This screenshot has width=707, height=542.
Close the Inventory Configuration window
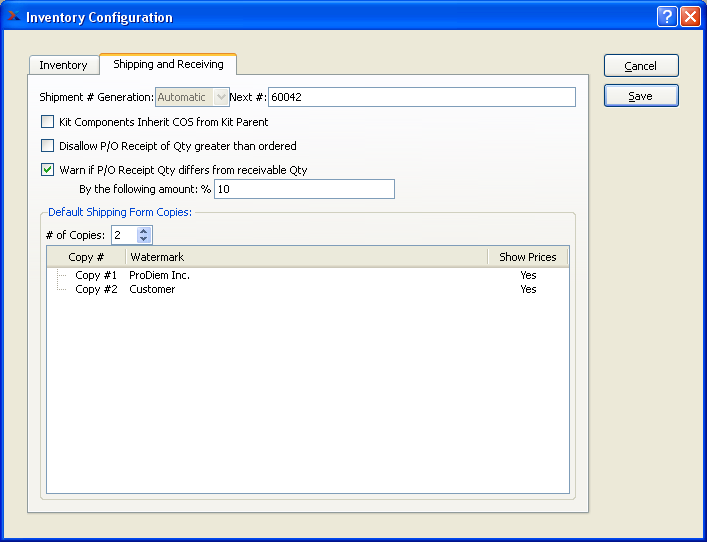(x=690, y=17)
